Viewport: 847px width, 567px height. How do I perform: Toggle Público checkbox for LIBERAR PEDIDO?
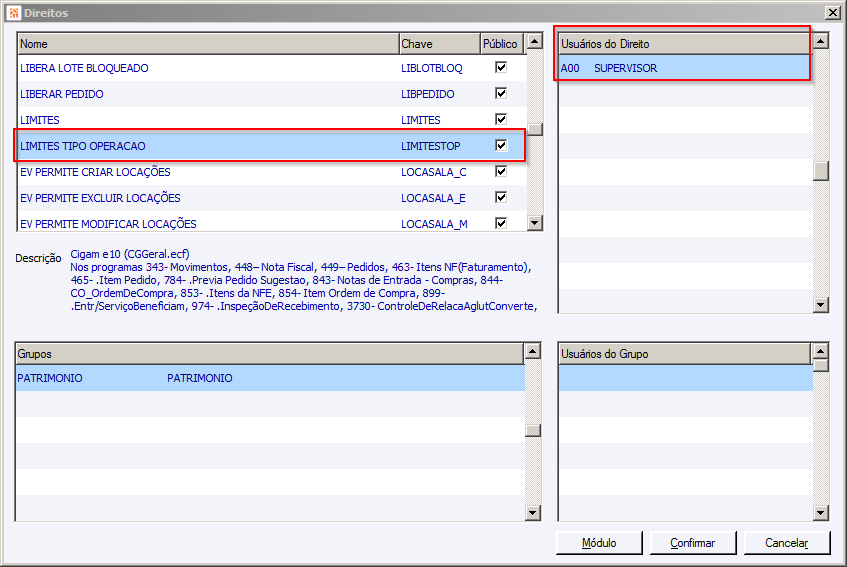[501, 93]
